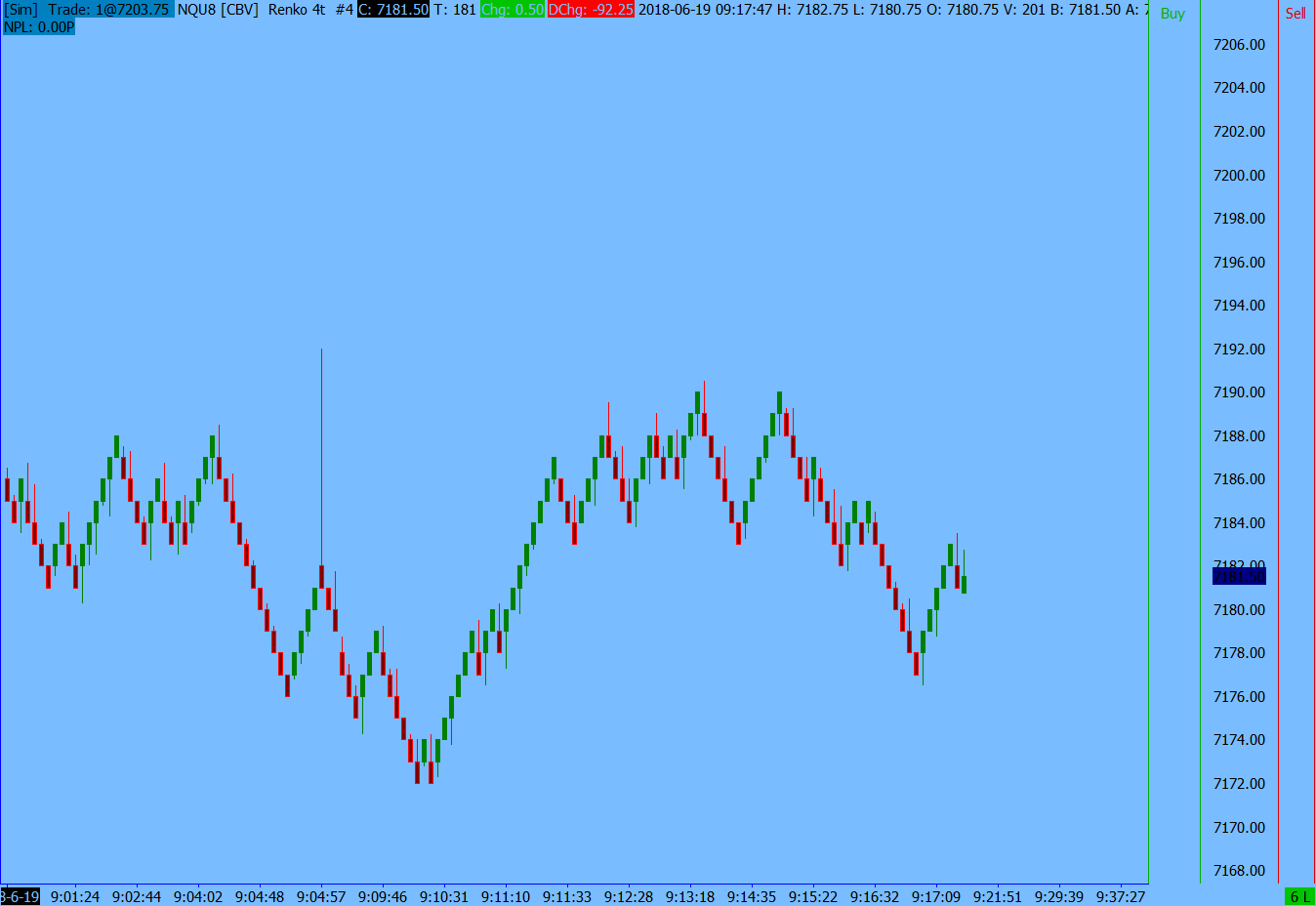Viewport: 1316px width, 906px height.
Task: Click the L: 7180.75 low value
Action: pyautogui.click(x=887, y=10)
